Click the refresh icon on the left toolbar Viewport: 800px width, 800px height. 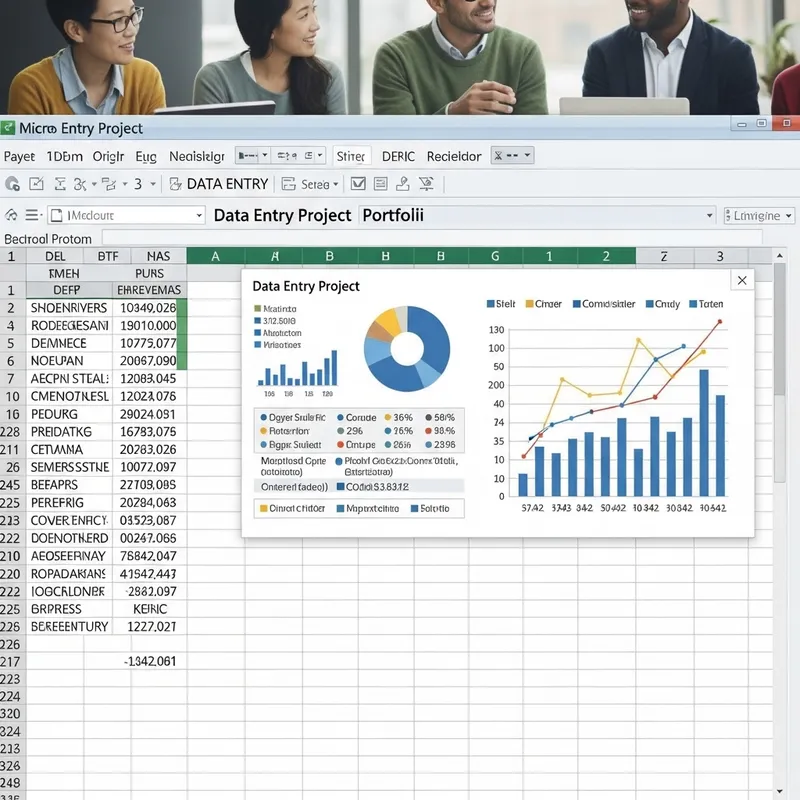point(12,184)
